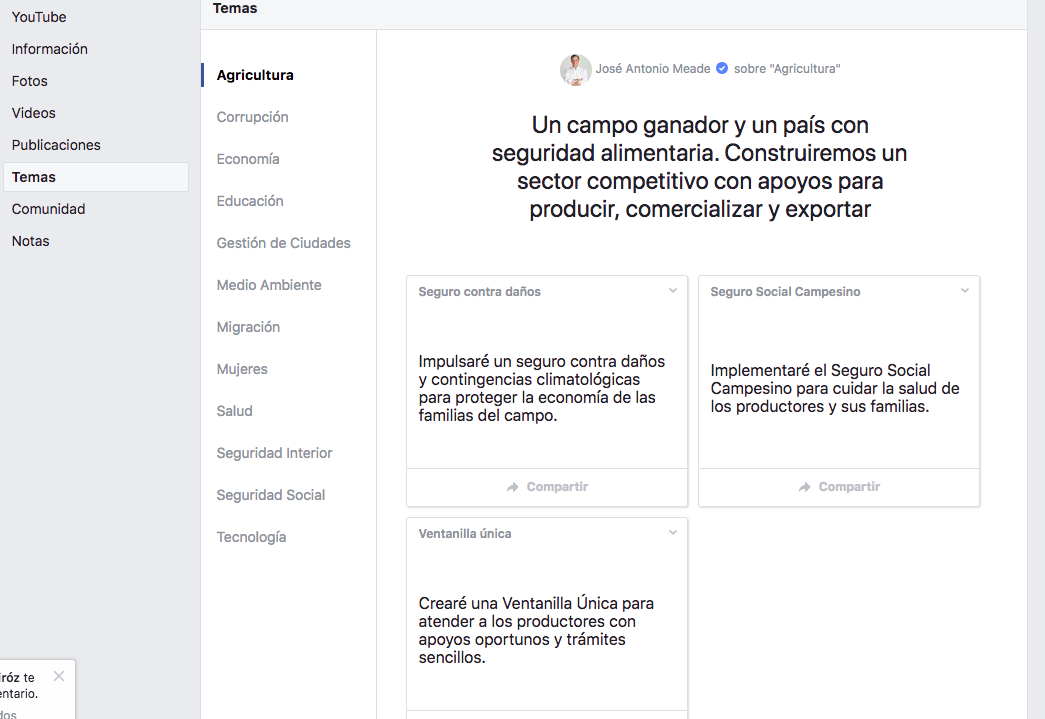
Task: Go to the Notas section
Action: click(30, 240)
